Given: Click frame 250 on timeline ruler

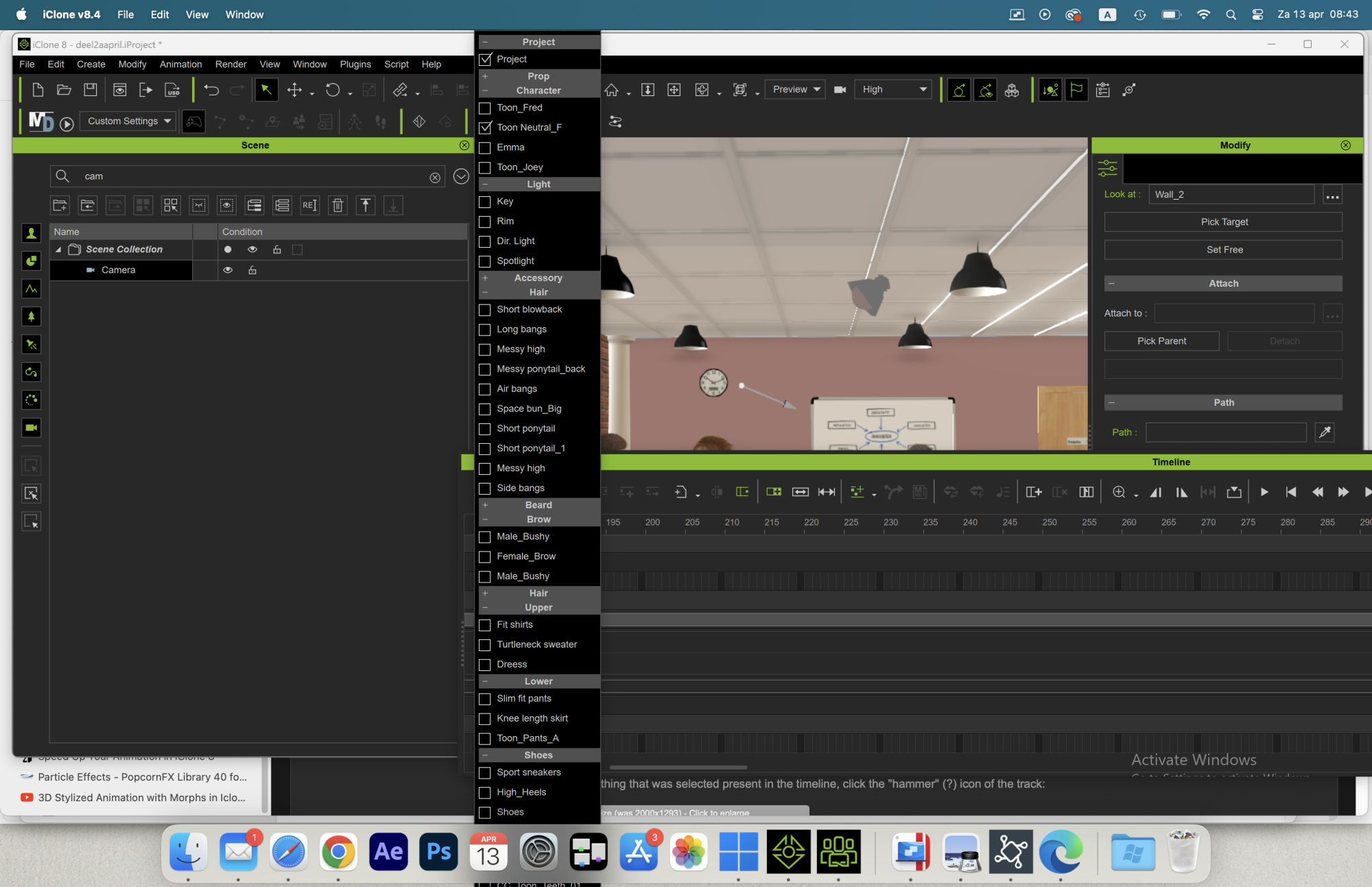Looking at the screenshot, I should (x=1050, y=523).
